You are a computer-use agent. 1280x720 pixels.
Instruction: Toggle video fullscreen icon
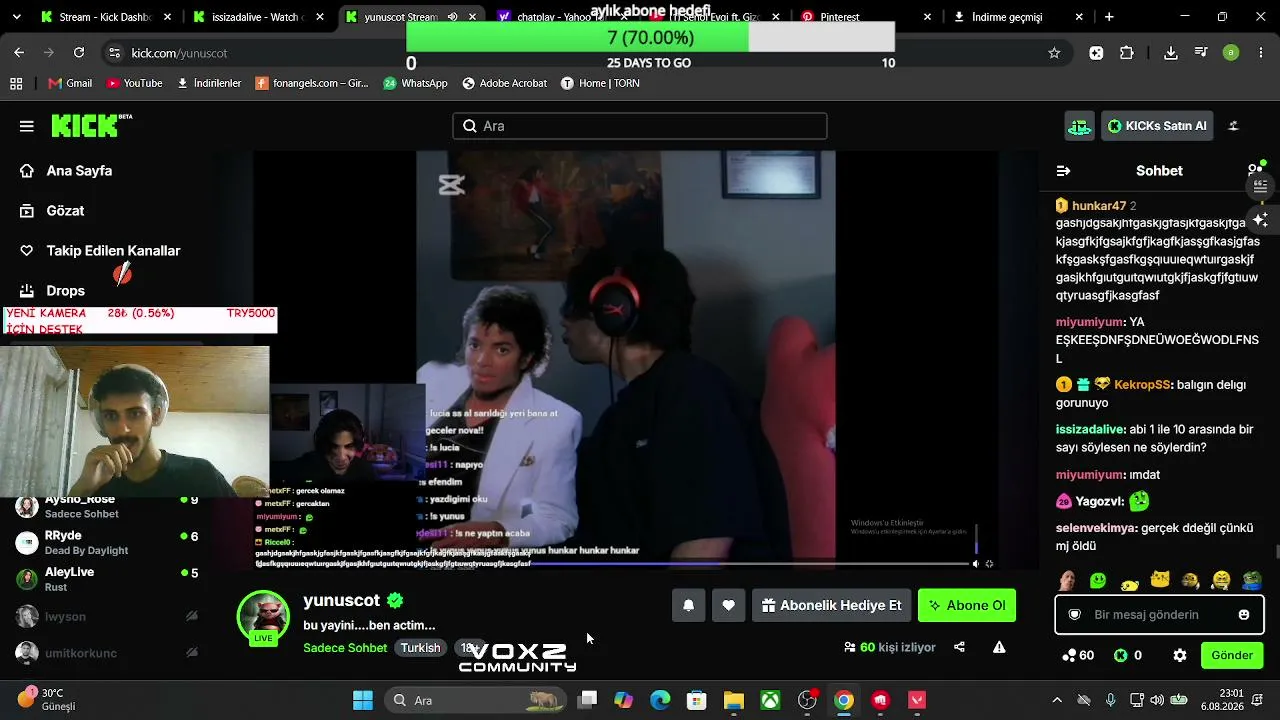click(989, 564)
